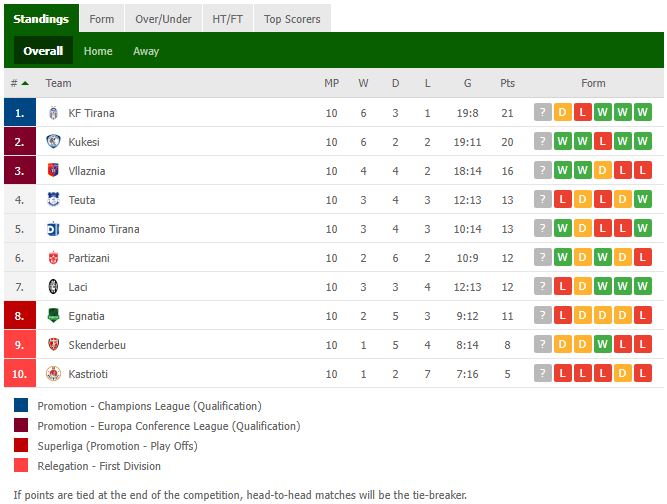The image size is (667, 504).
Task: Click KF Tirana's upcoming match question mark box
Action: pyautogui.click(x=543, y=113)
